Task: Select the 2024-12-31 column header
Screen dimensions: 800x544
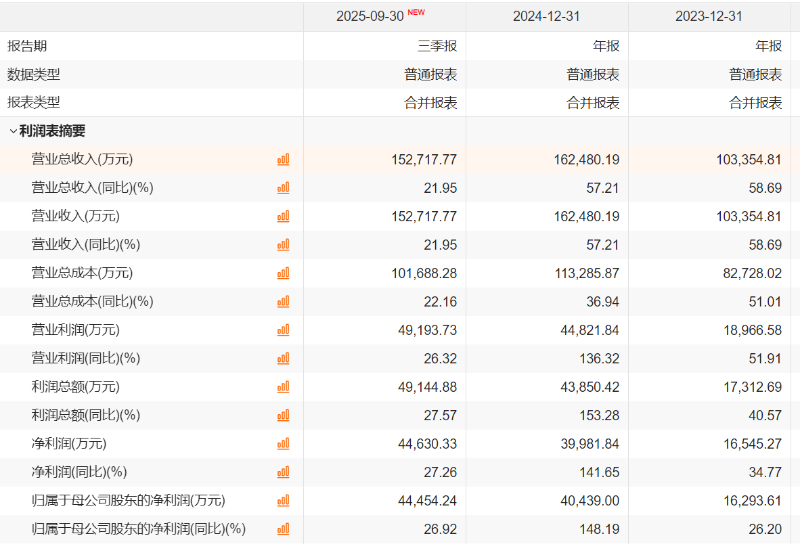Action: (x=546, y=16)
